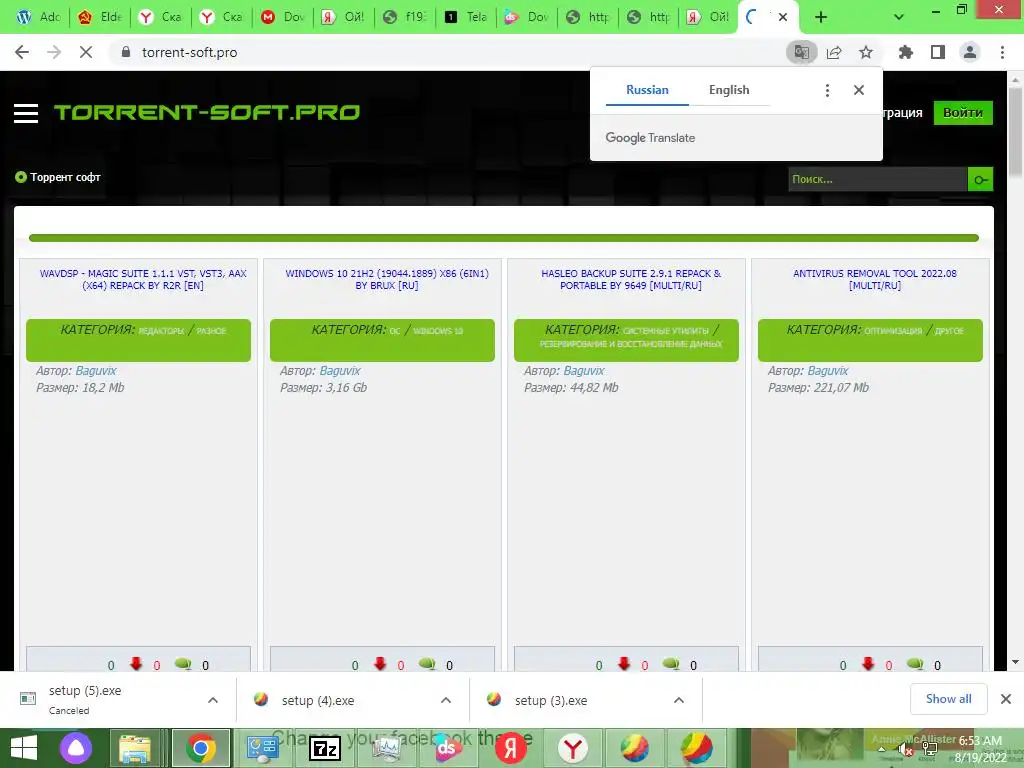
Task: Close the Google Translate popup
Action: 859,90
